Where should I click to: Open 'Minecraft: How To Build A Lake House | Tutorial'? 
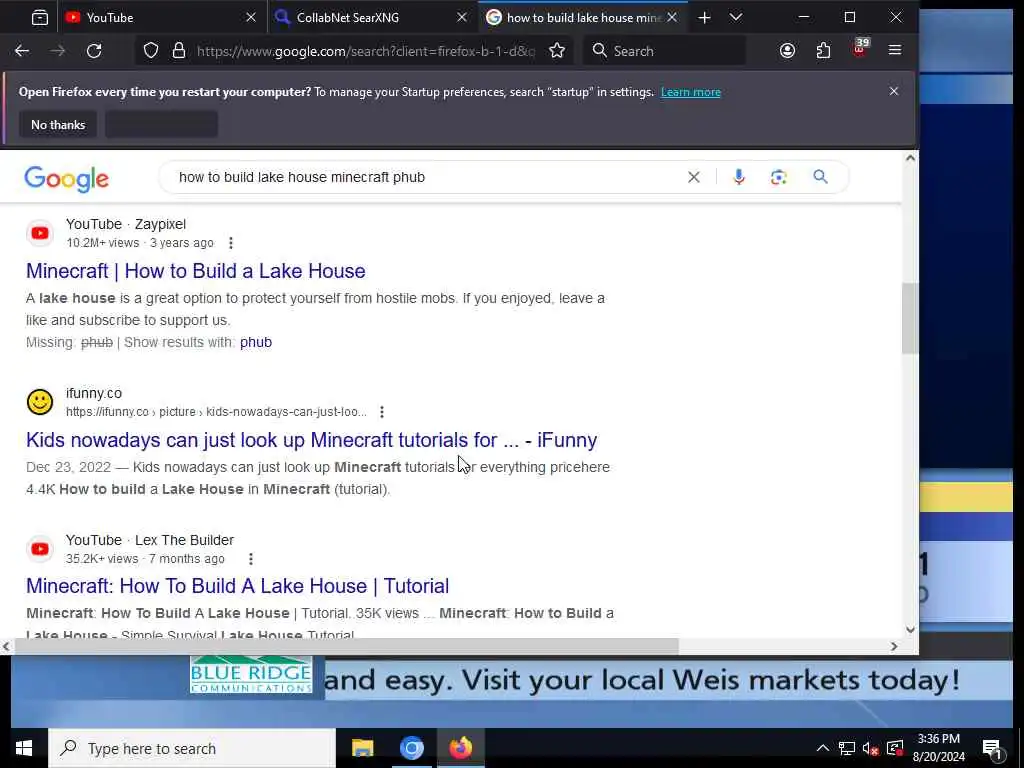click(237, 586)
